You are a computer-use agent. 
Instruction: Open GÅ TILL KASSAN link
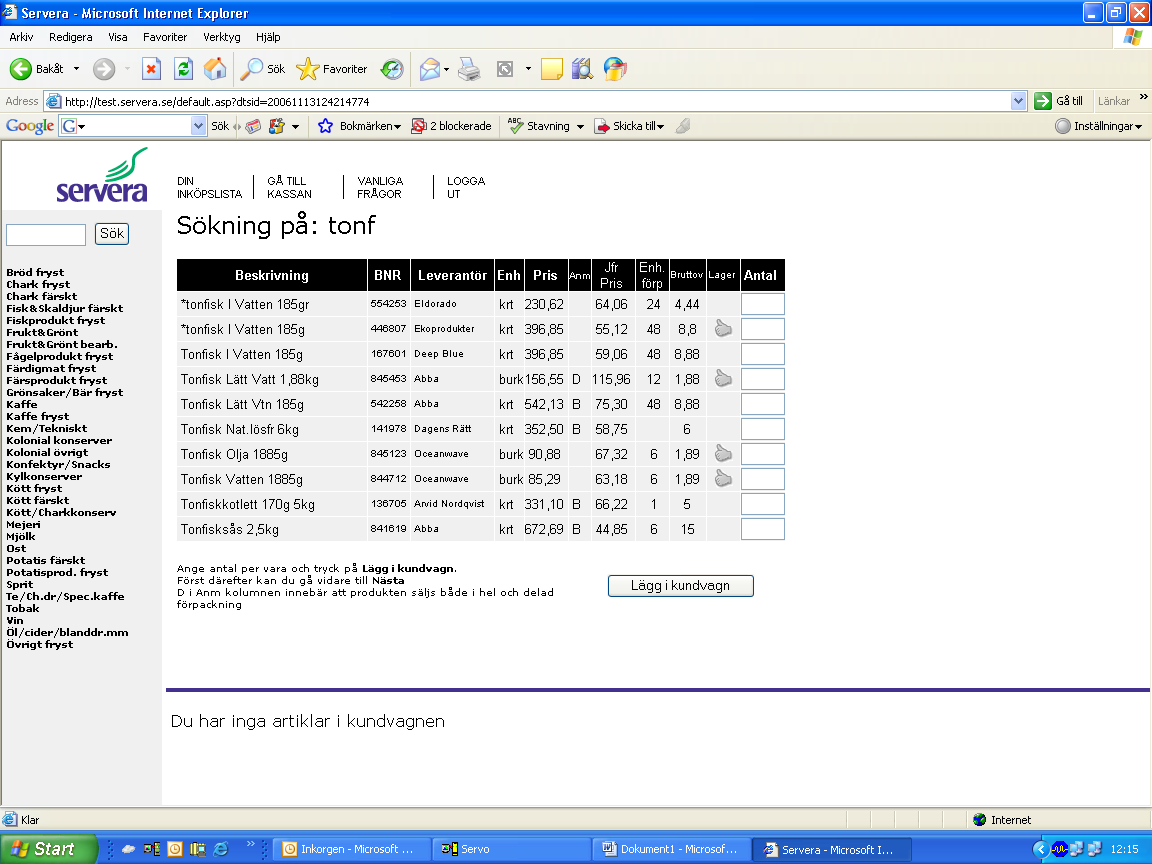click(x=289, y=187)
